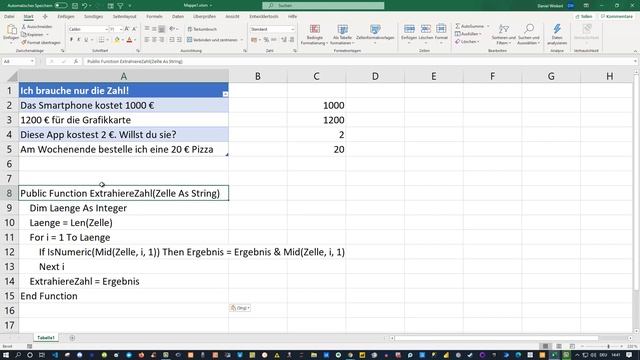Open the Seitenlayout ribbon tab
The image size is (640, 360).
point(124,16)
